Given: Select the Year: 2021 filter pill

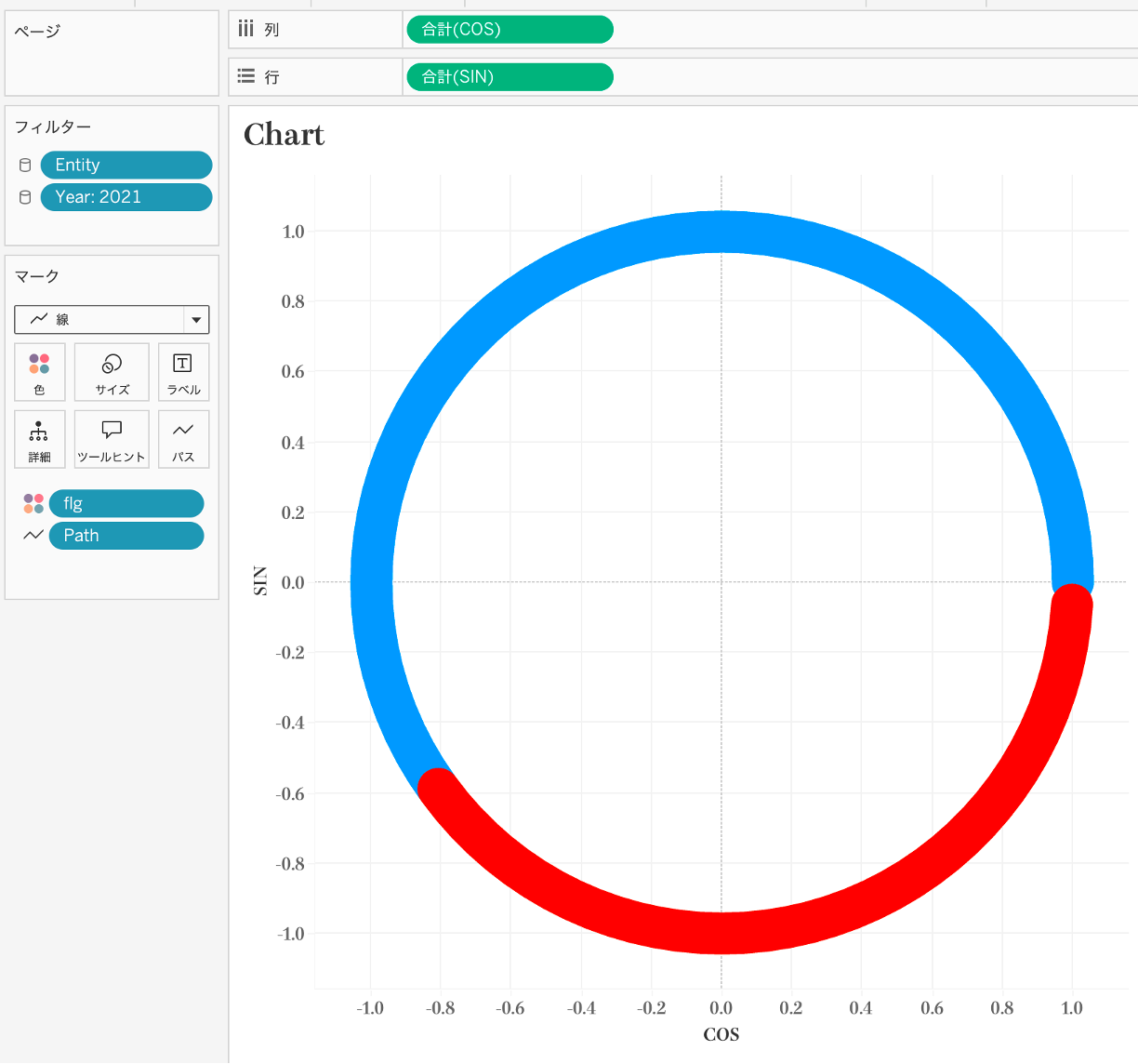Looking at the screenshot, I should click(126, 197).
